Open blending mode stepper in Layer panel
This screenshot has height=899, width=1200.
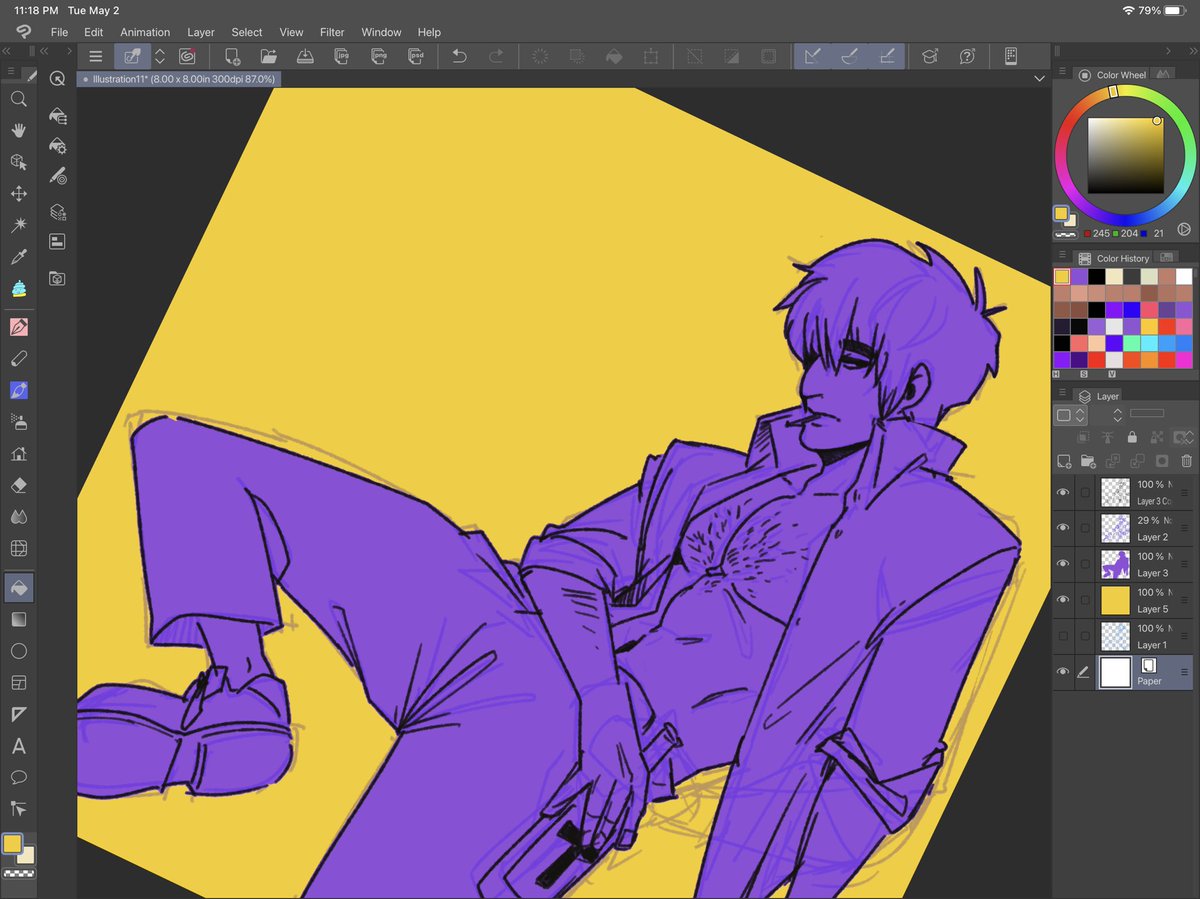1117,415
